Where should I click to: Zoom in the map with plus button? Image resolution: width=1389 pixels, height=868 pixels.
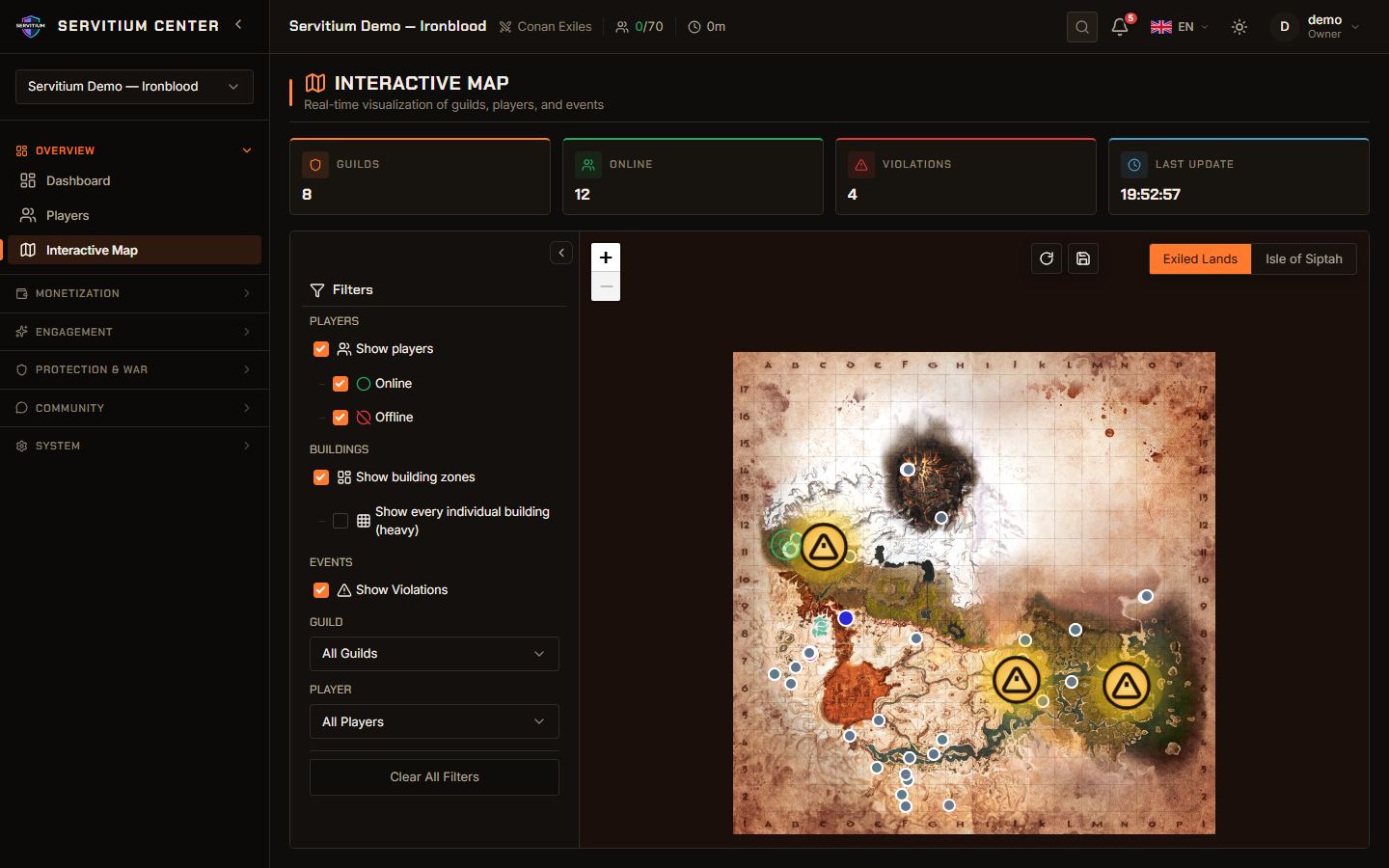pyautogui.click(x=606, y=258)
